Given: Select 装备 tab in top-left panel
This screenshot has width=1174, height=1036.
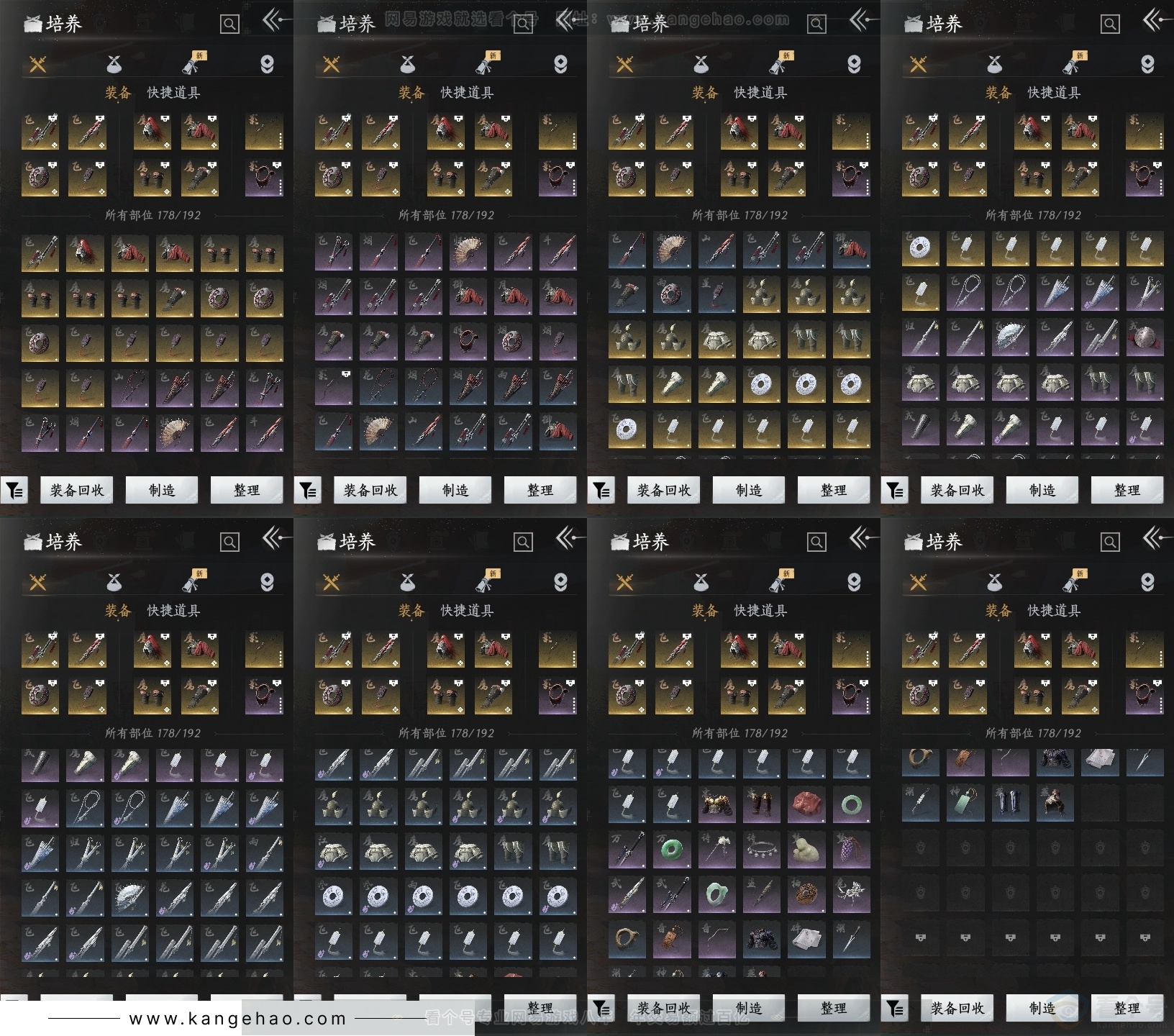Looking at the screenshot, I should pos(118,93).
